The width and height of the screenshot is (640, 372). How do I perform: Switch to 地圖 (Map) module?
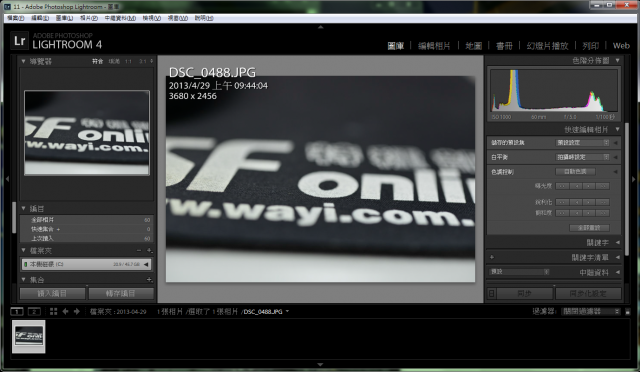pyautogui.click(x=474, y=46)
